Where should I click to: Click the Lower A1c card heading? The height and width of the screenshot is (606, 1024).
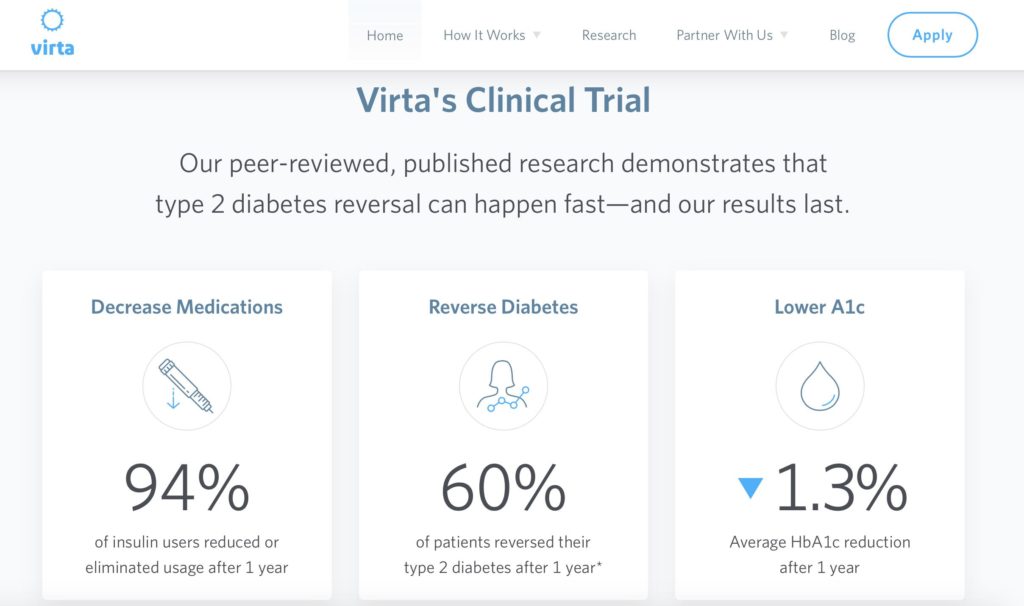[819, 307]
